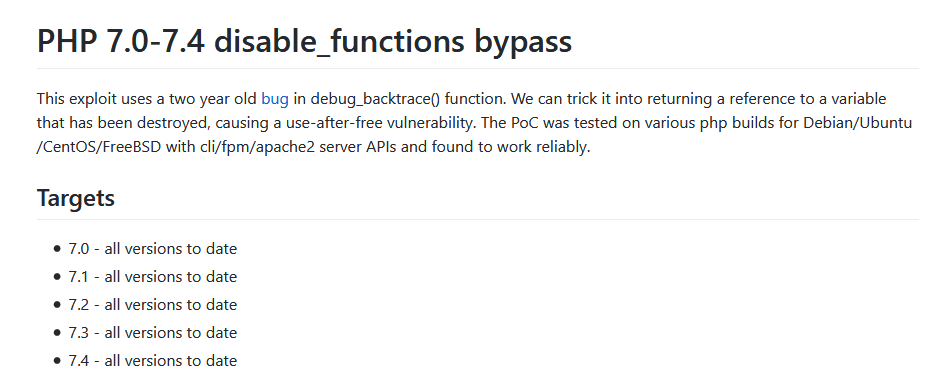Image resolution: width=938 pixels, height=380 pixels.
Task: Click the bullet point before the 7.2 entry
Action: point(57,305)
